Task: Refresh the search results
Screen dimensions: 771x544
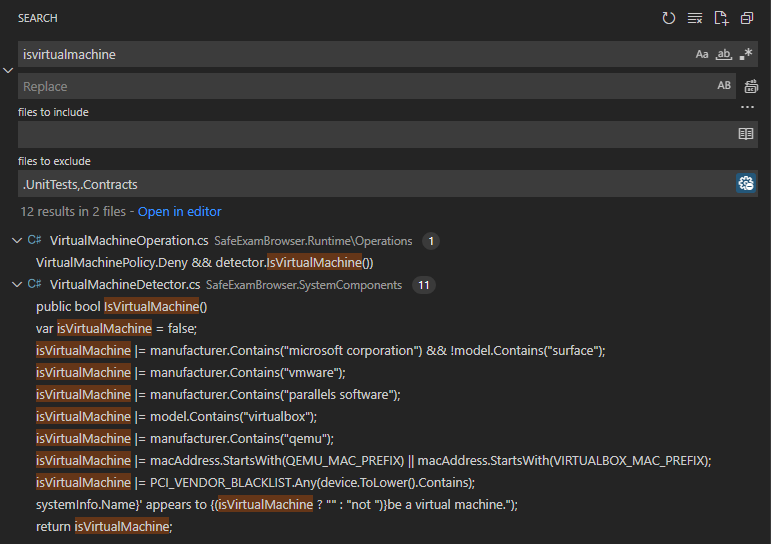Action: (669, 18)
